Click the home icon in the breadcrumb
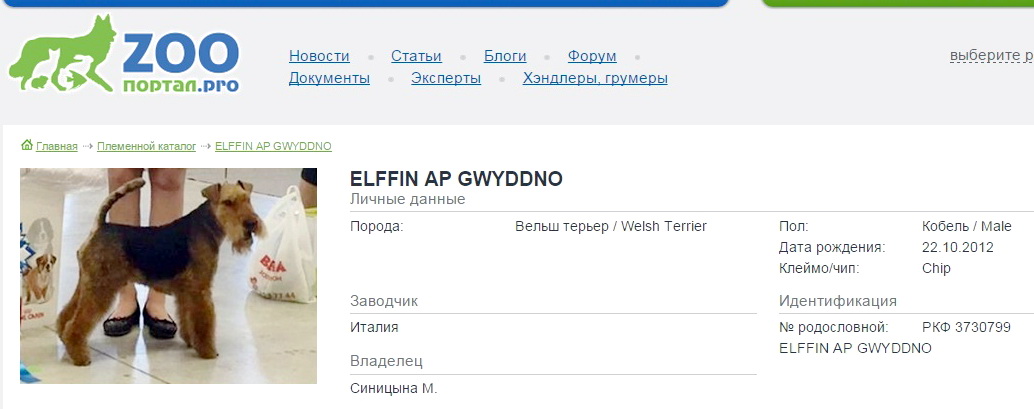Image resolution: width=1034 pixels, height=409 pixels. coord(27,145)
